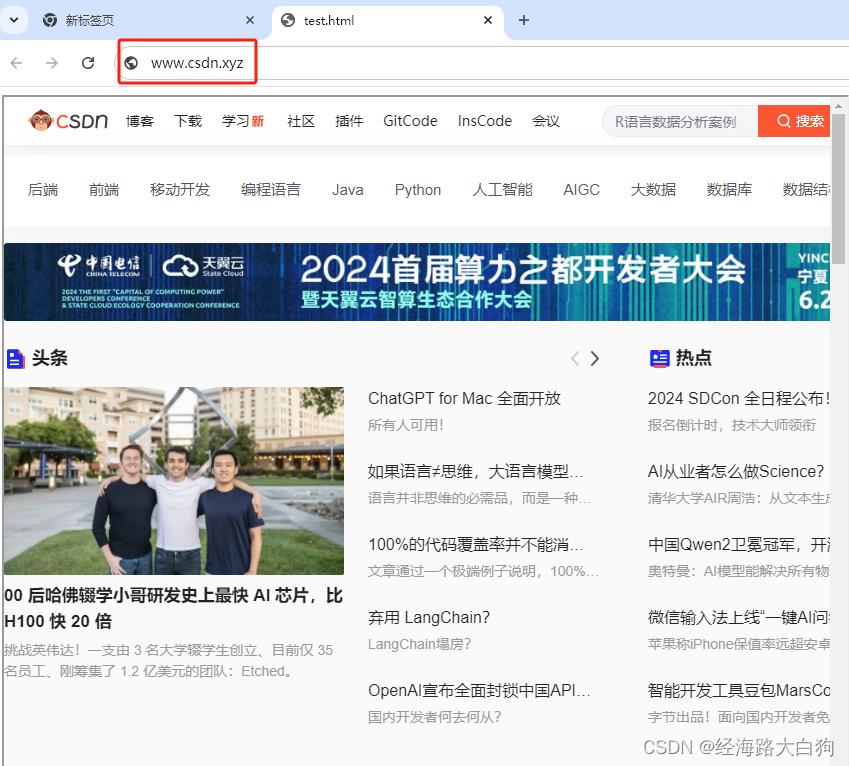Open the 插件 navigation item

coord(349,121)
